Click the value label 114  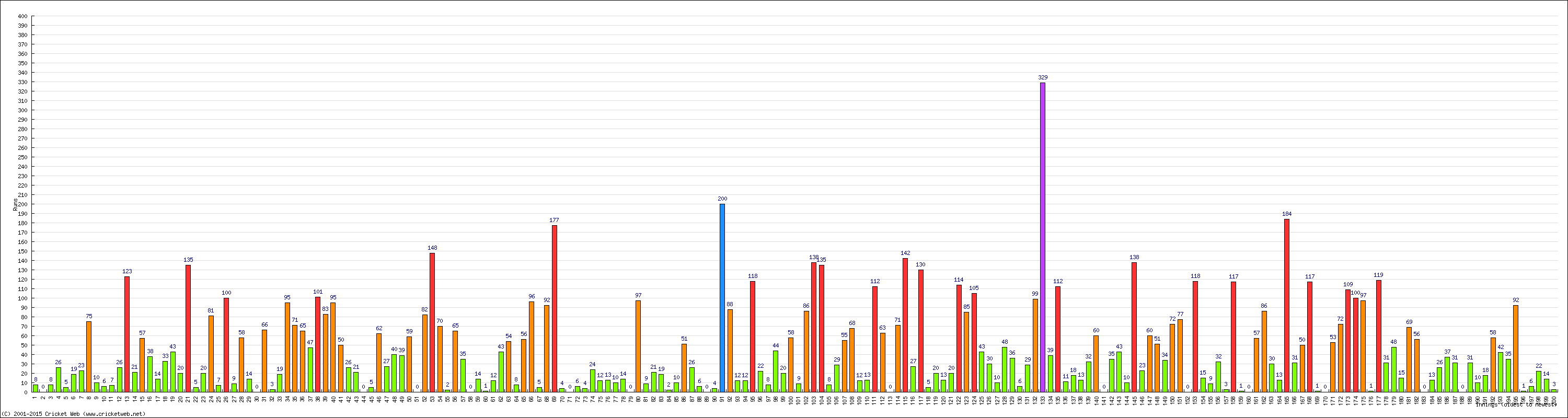coord(959,280)
